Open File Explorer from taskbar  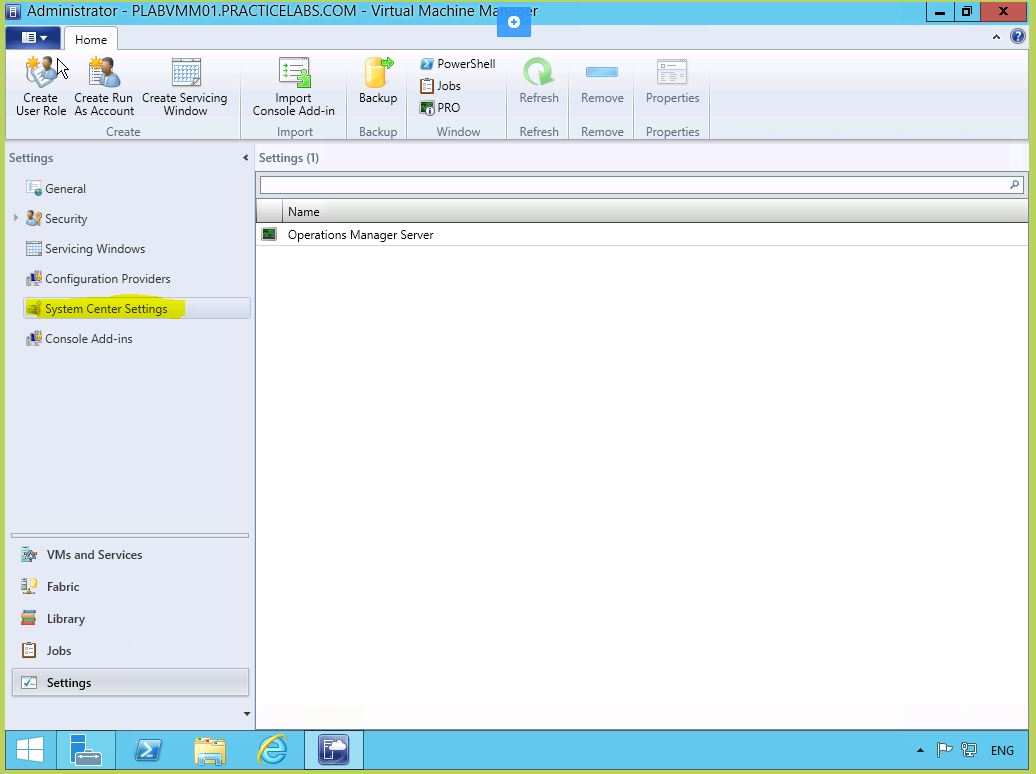point(210,750)
